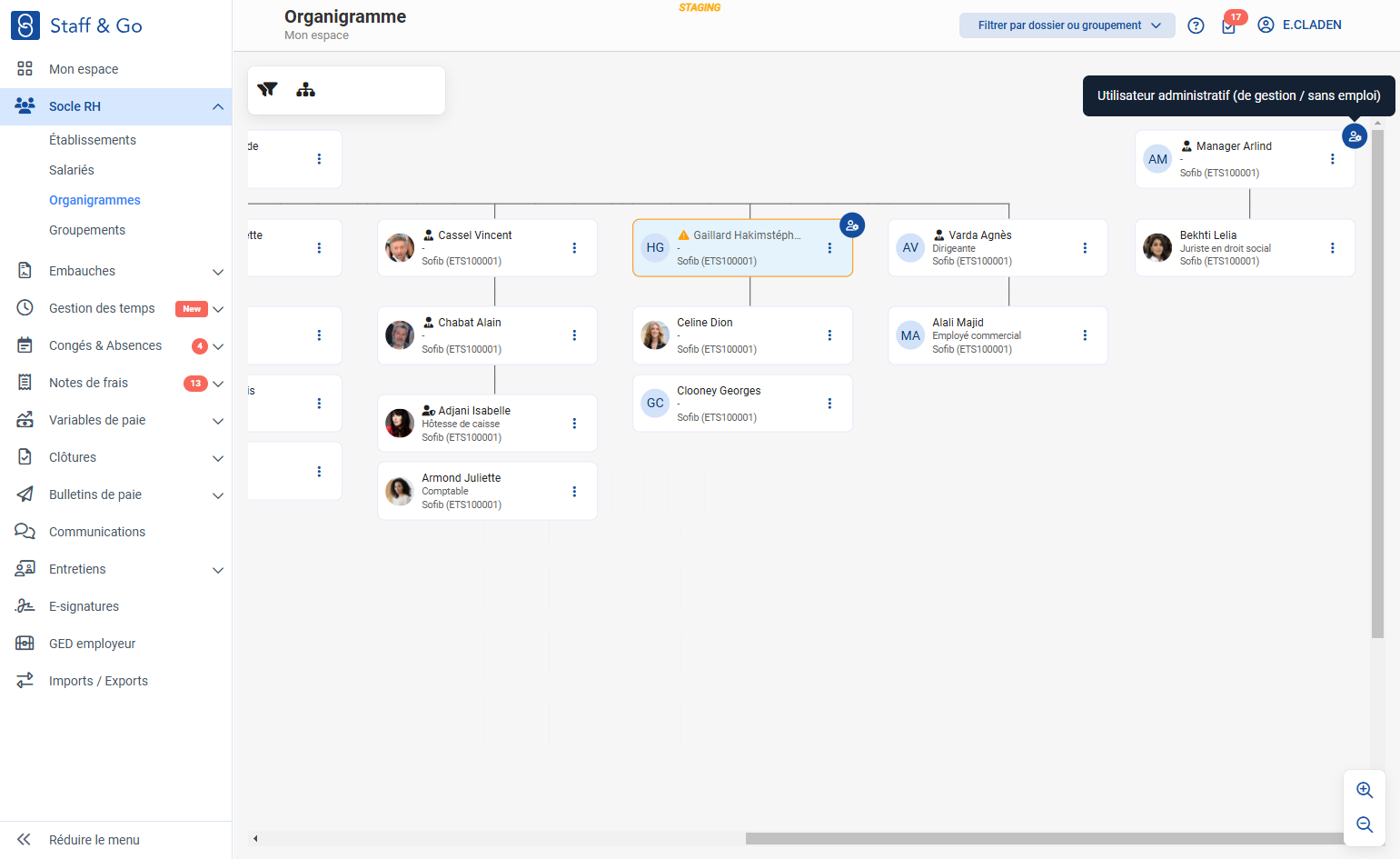Select Organigrammes in the sidebar
The image size is (1400, 859).
click(x=94, y=200)
